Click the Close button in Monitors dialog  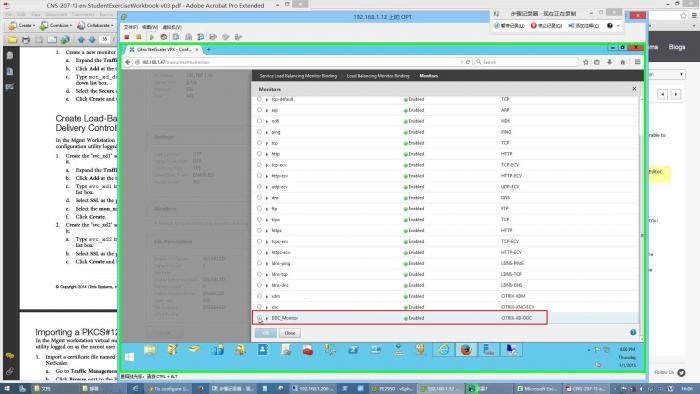pos(290,333)
